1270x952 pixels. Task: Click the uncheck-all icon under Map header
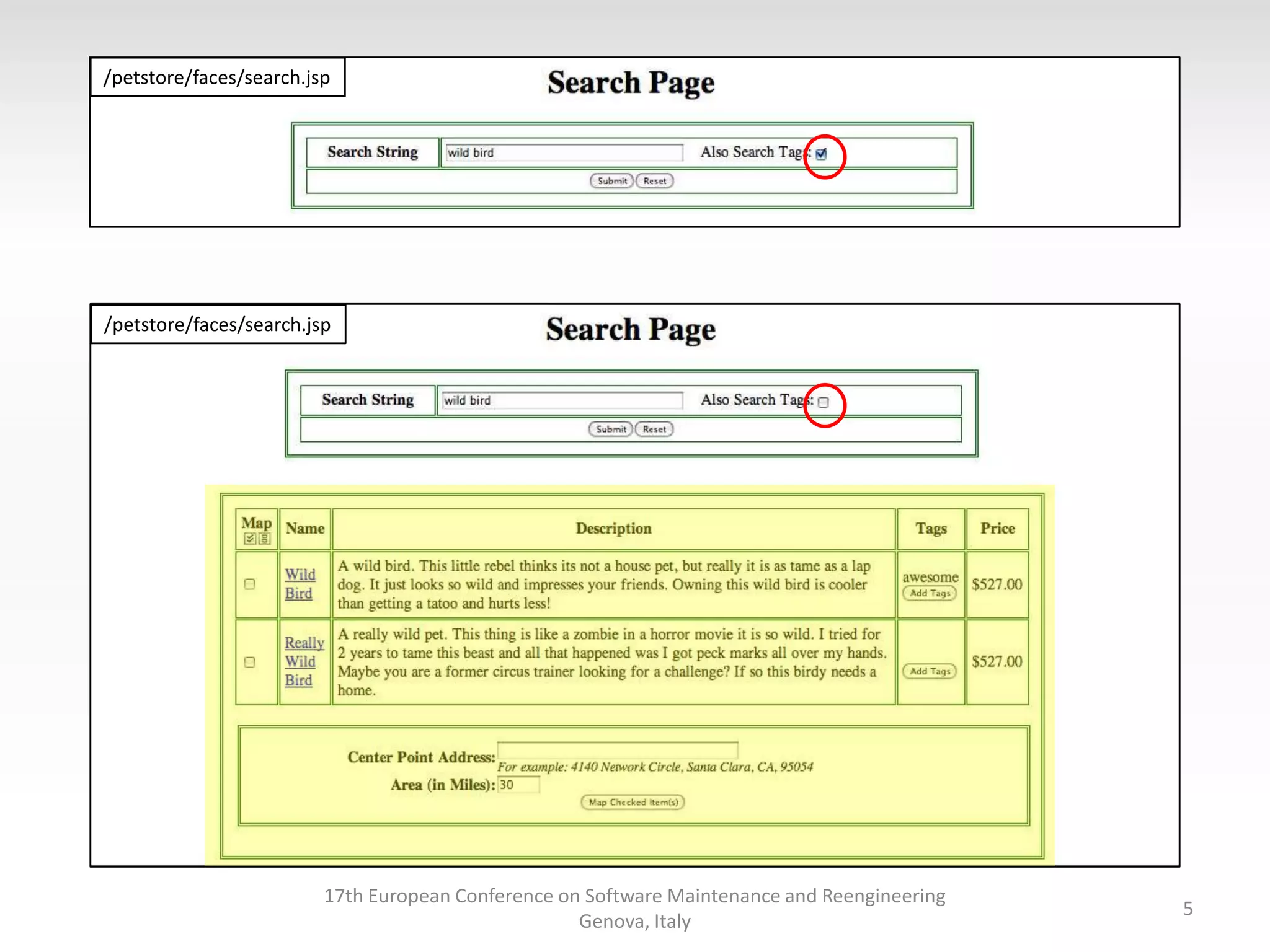(x=265, y=539)
